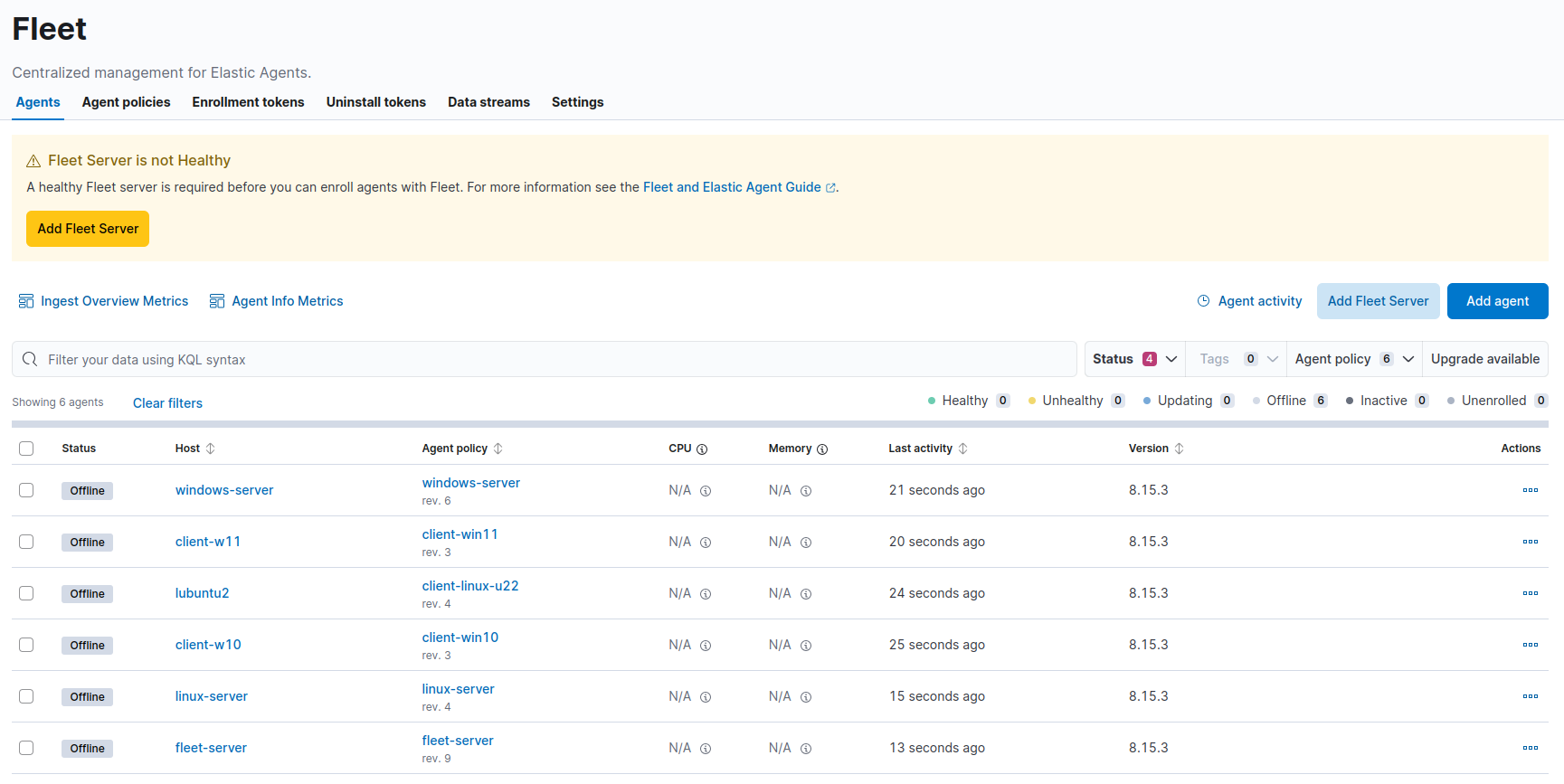Click the blue Add agent button
The image size is (1564, 784).
pos(1497,301)
